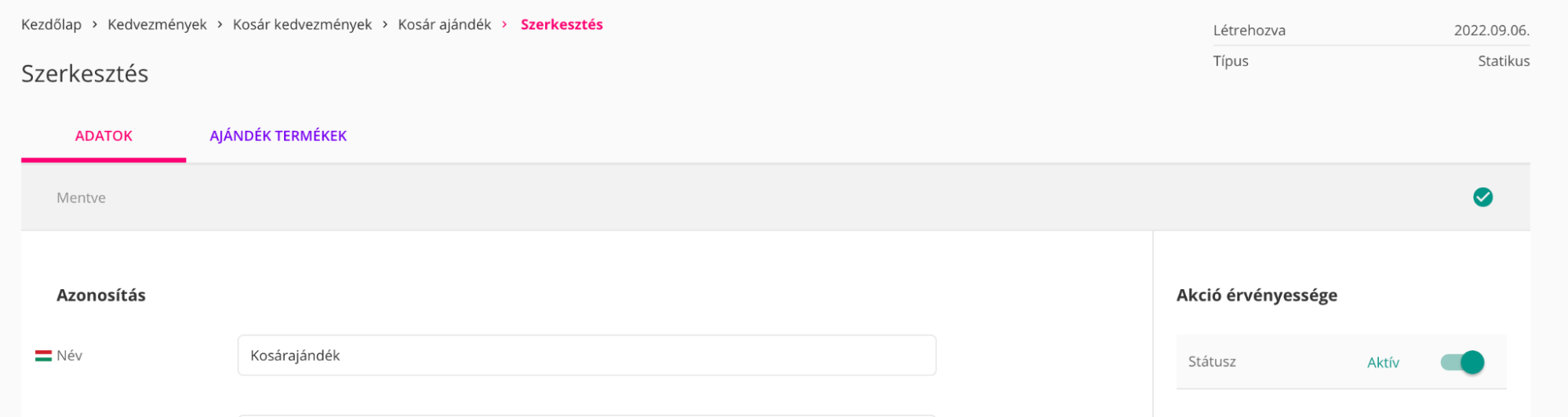Viewport: 1568px width, 417px height.
Task: Click the Hungarian flag icon beside Név
Action: (43, 356)
